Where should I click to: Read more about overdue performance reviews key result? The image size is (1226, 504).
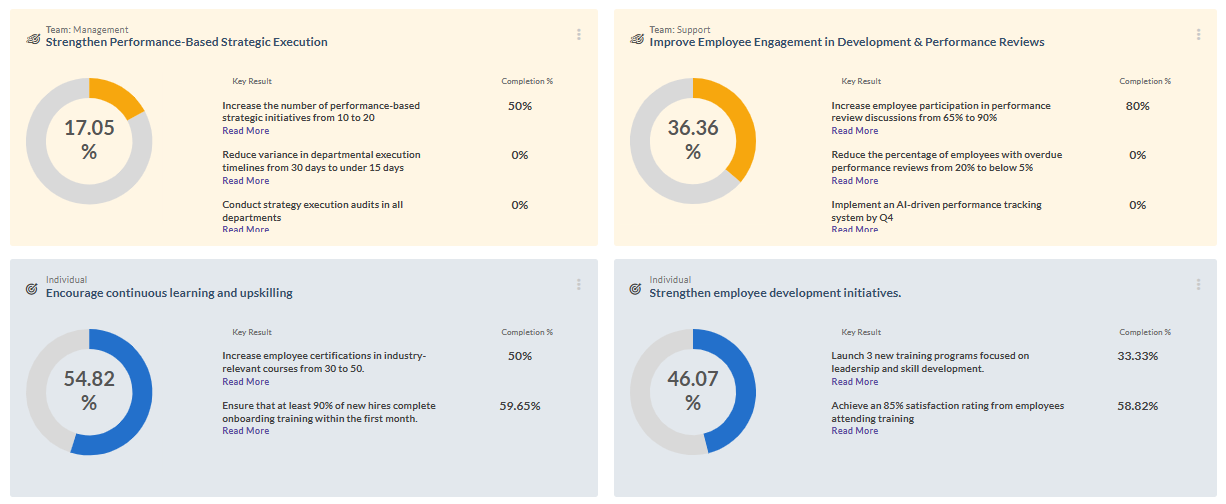pyautogui.click(x=855, y=181)
